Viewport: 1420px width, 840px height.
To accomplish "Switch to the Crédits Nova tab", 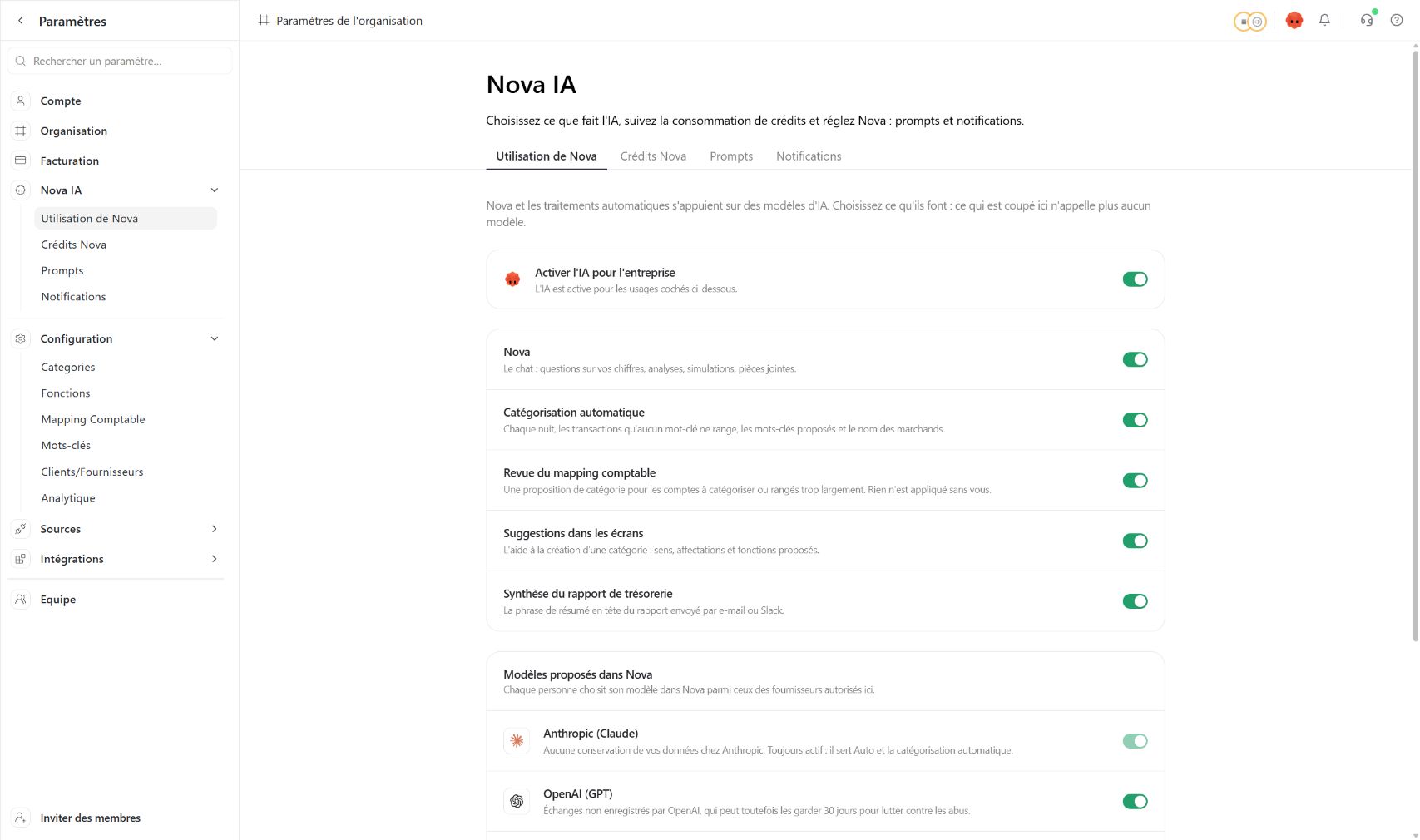I will pyautogui.click(x=653, y=156).
